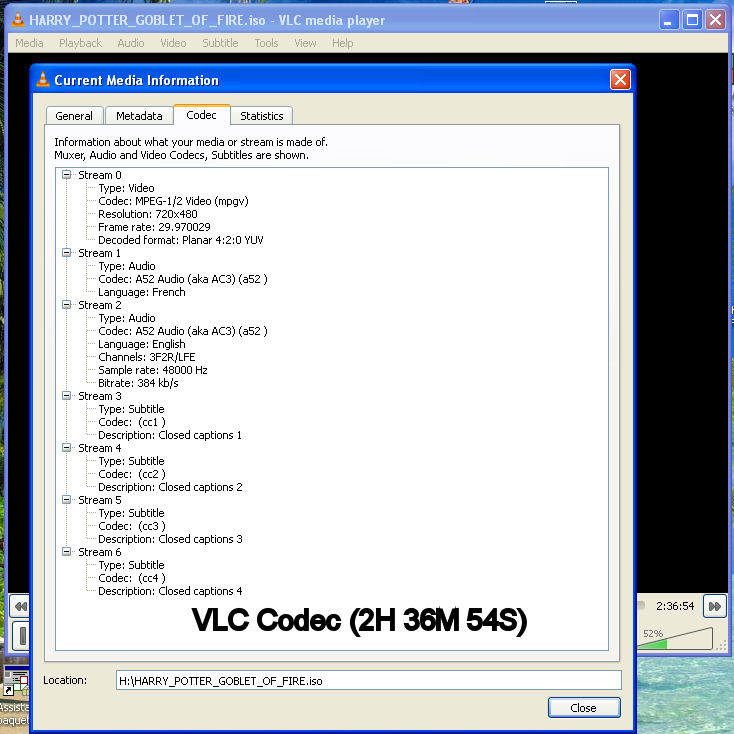Select the Stream 4 tree item

pos(100,448)
